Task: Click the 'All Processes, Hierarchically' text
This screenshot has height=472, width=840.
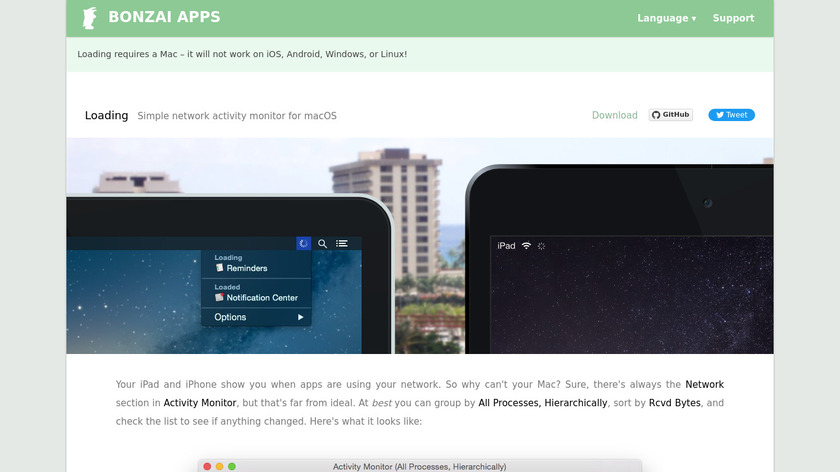Action: [543, 403]
